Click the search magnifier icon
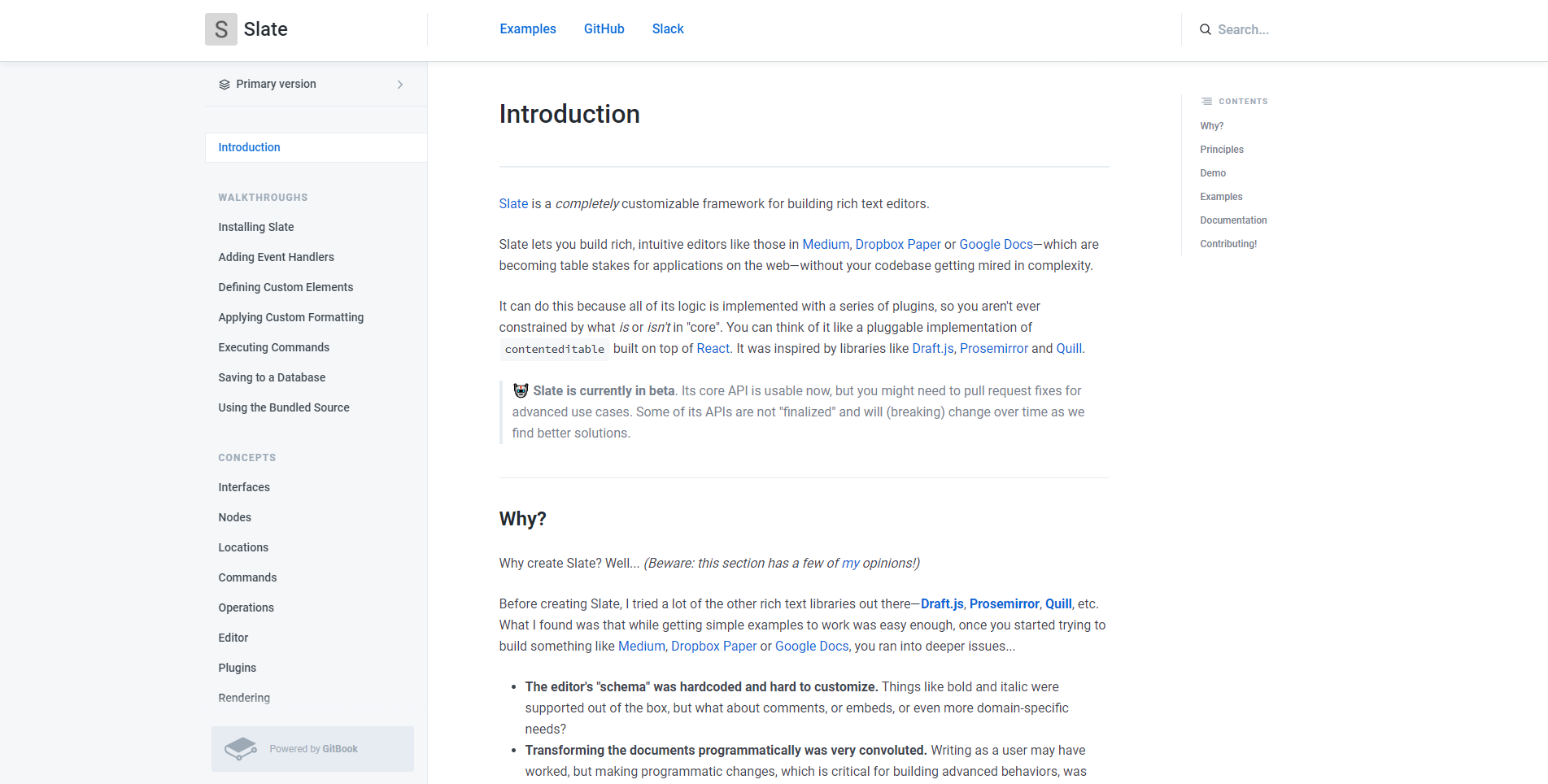Screen dimensions: 1548x784 (x=1206, y=29)
